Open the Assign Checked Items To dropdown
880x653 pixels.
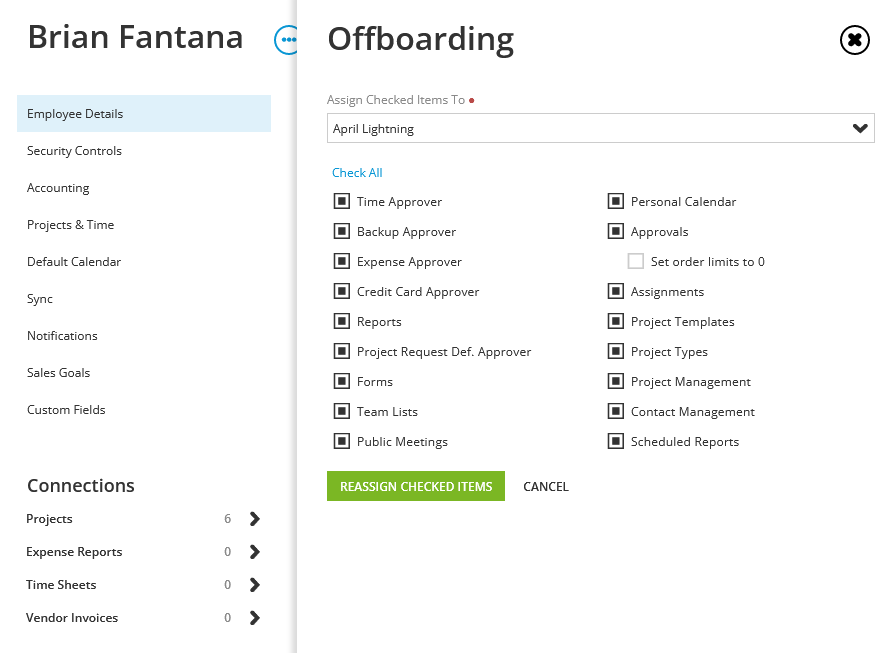point(601,128)
